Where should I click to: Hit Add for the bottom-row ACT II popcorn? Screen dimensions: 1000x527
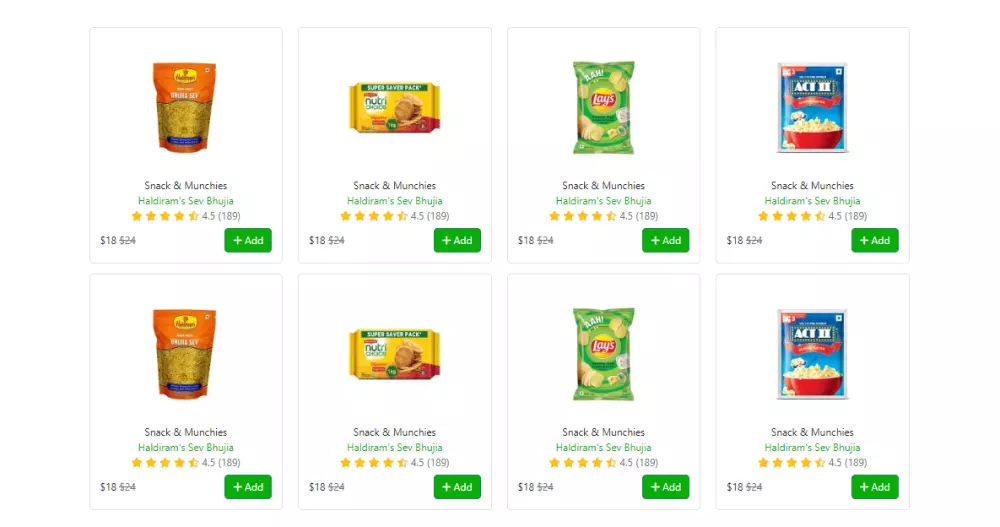click(875, 487)
